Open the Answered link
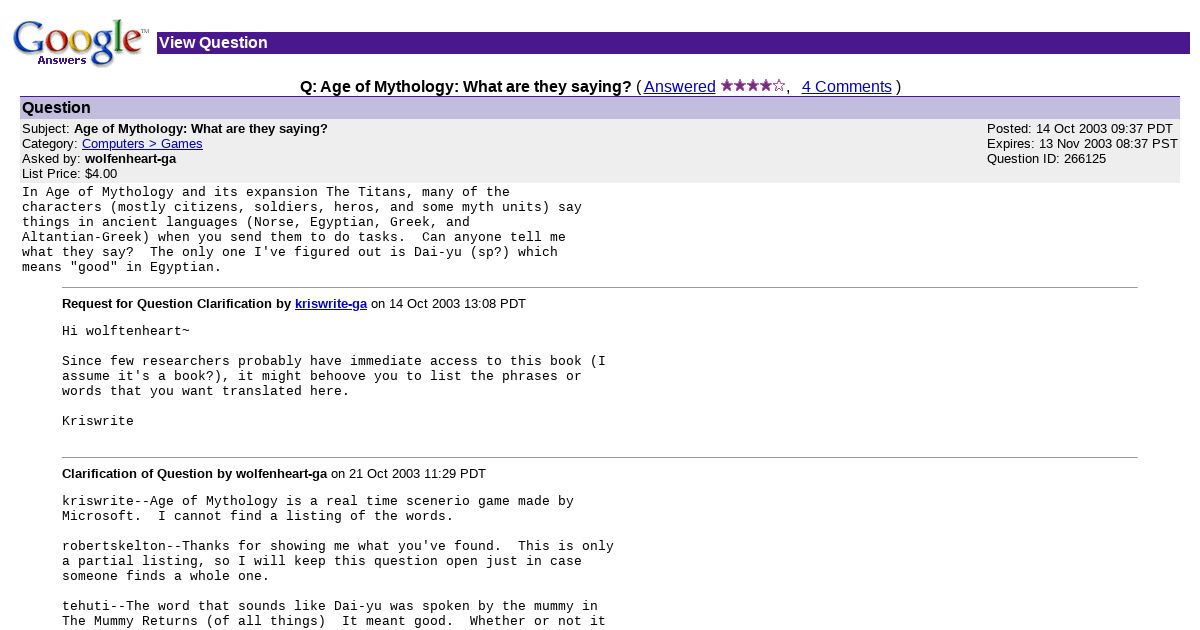This screenshot has height=630, width=1200. point(679,87)
